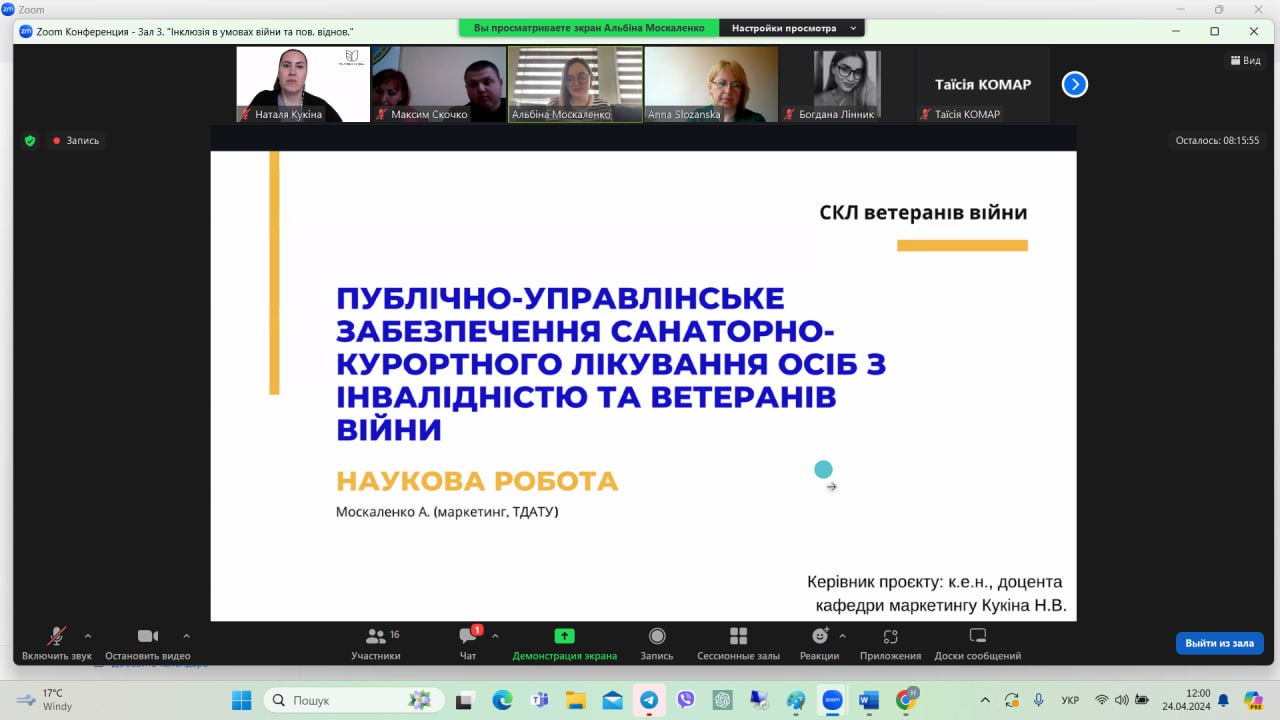1280x720 pixels.
Task: Open Viber from the taskbar
Action: [x=686, y=700]
